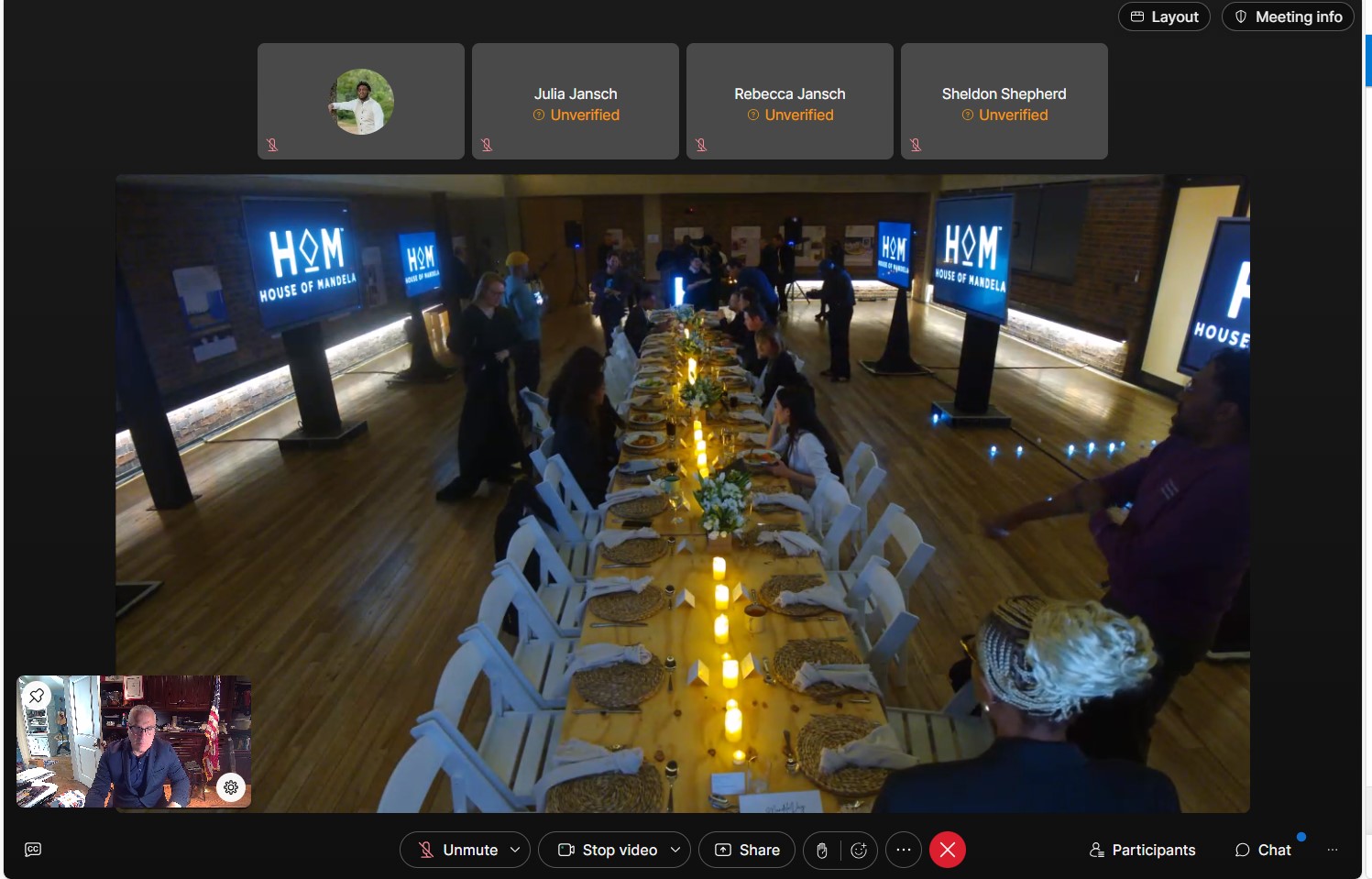
Task: Open the gear settings on self-view
Action: point(231,787)
